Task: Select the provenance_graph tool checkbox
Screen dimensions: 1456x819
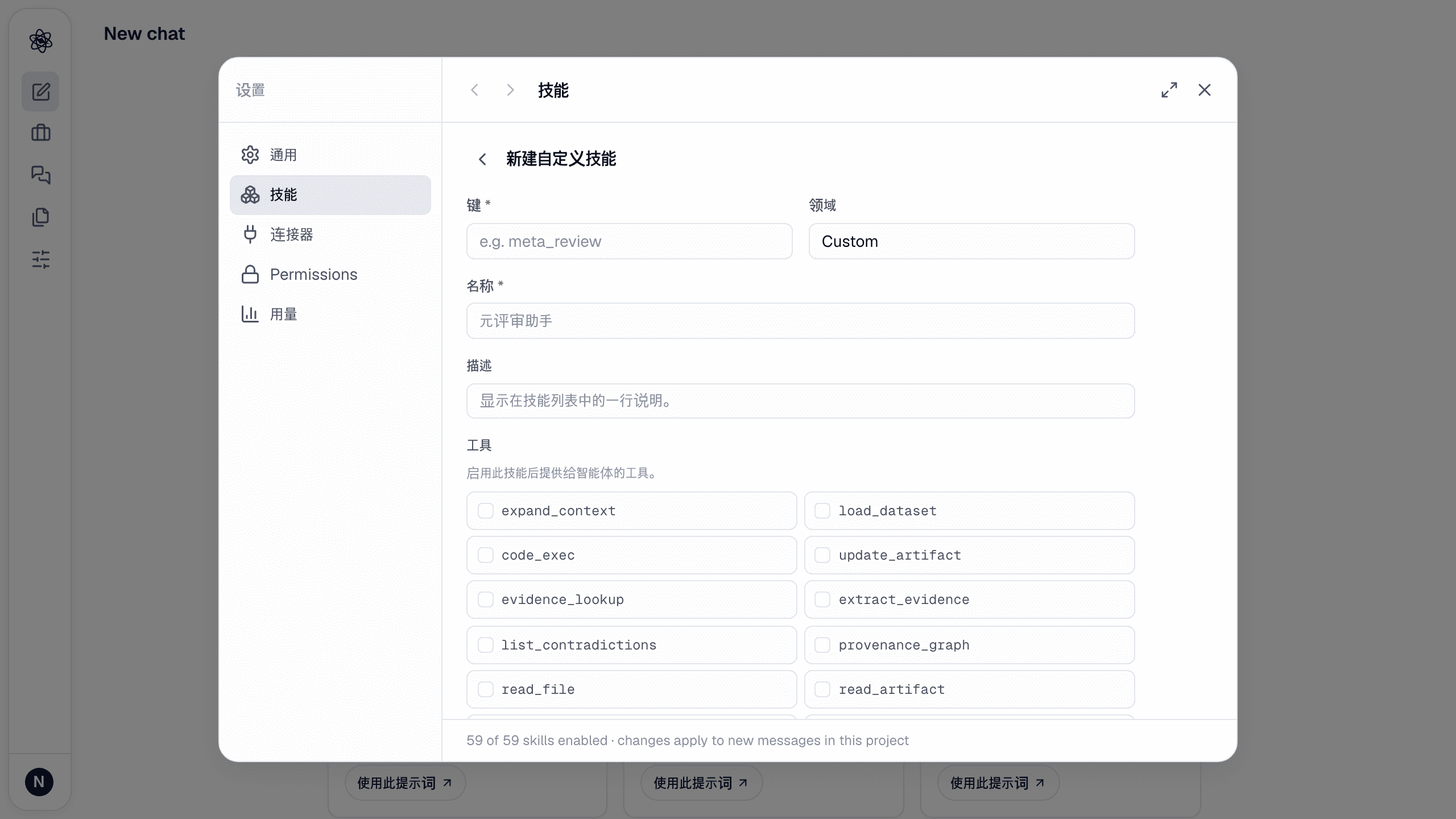Action: [822, 645]
